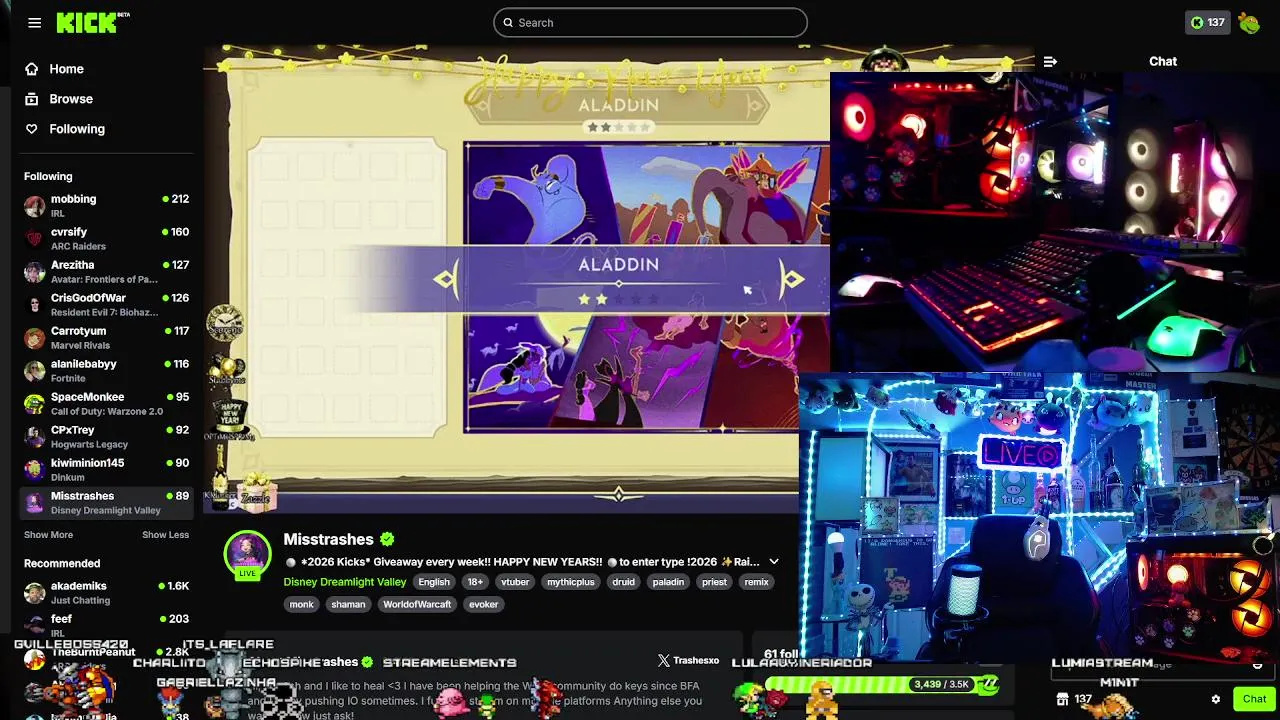Open CPxTrey's Hogwarts Legacy channel
The height and width of the screenshot is (720, 1280).
[107, 437]
